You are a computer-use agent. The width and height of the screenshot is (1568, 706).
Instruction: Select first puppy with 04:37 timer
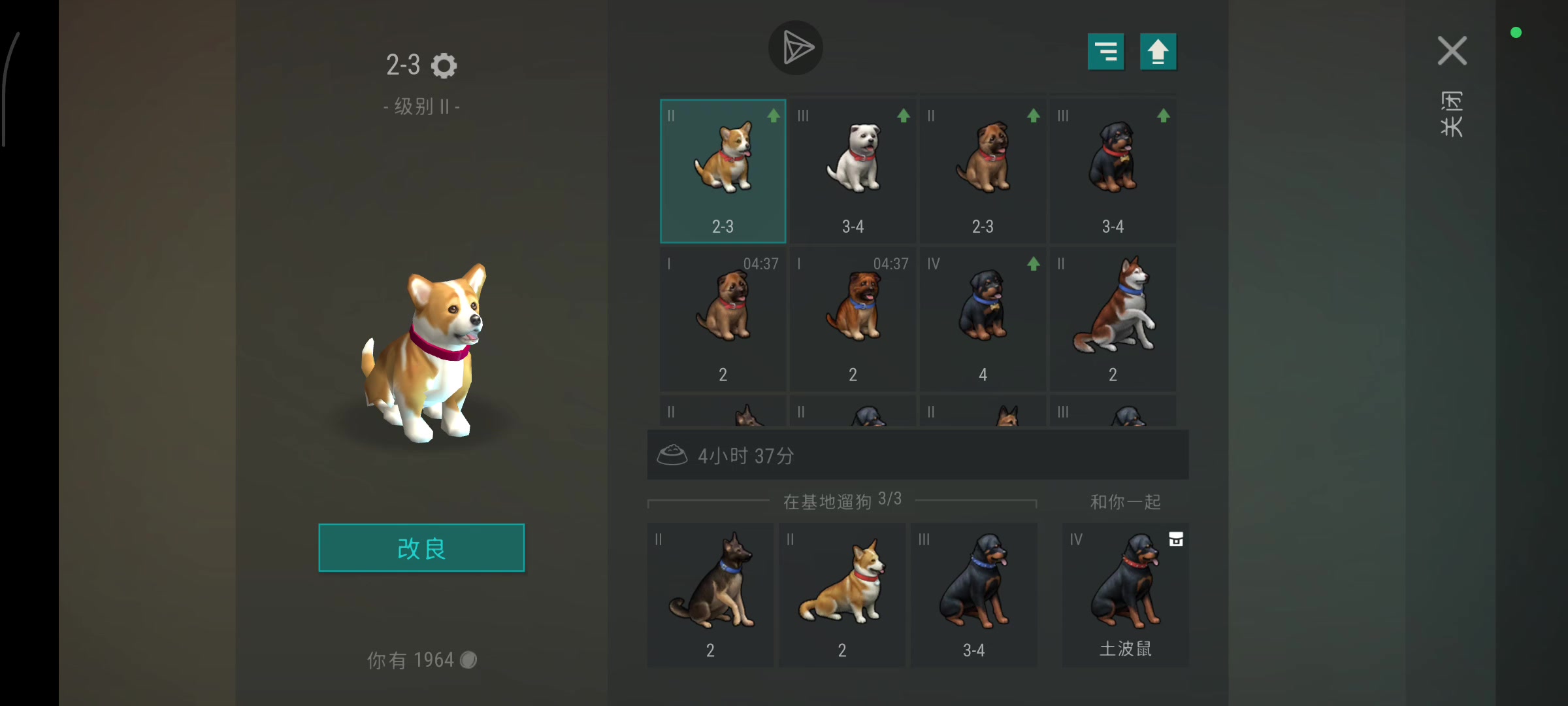(x=723, y=320)
